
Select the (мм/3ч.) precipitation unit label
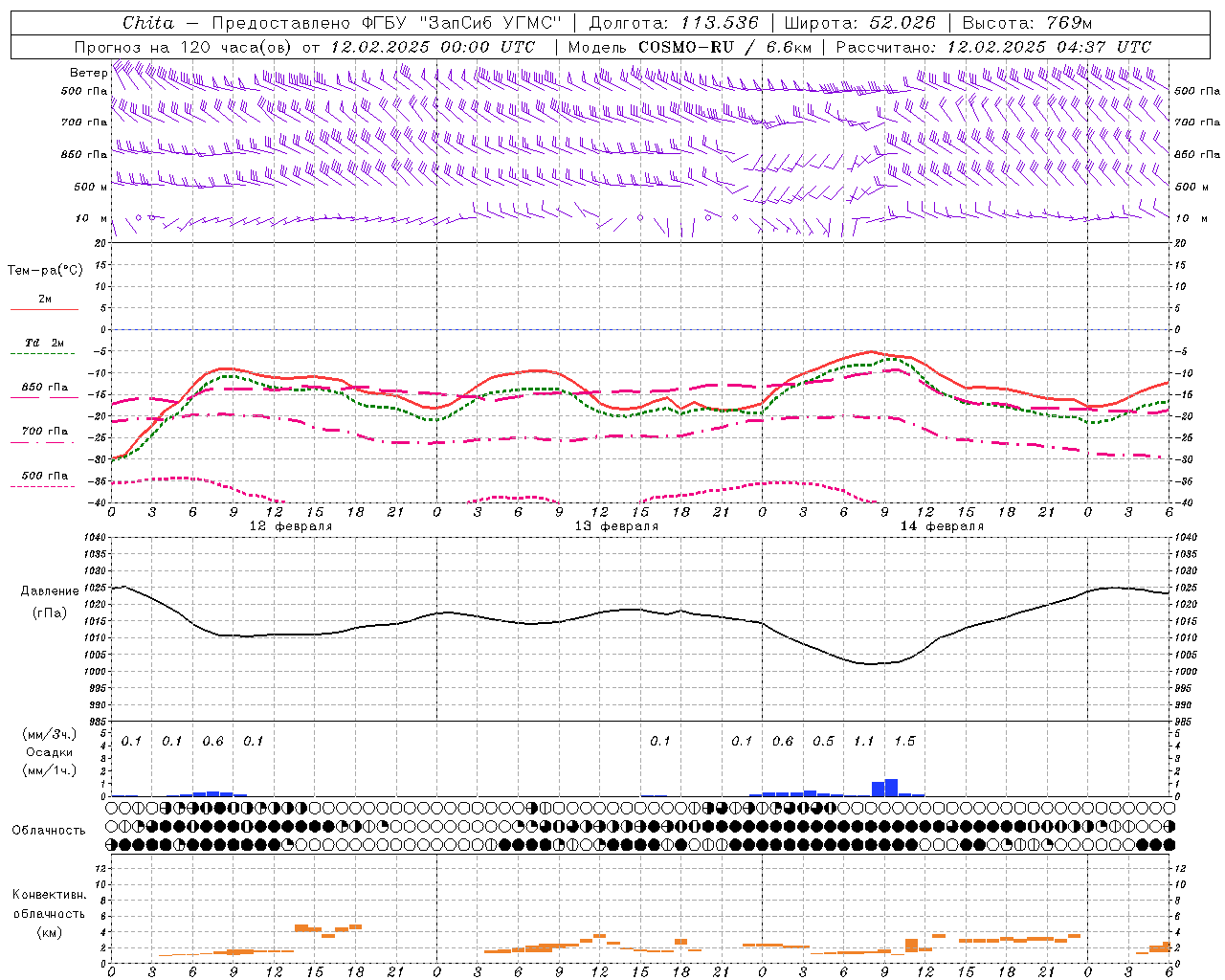(50, 734)
